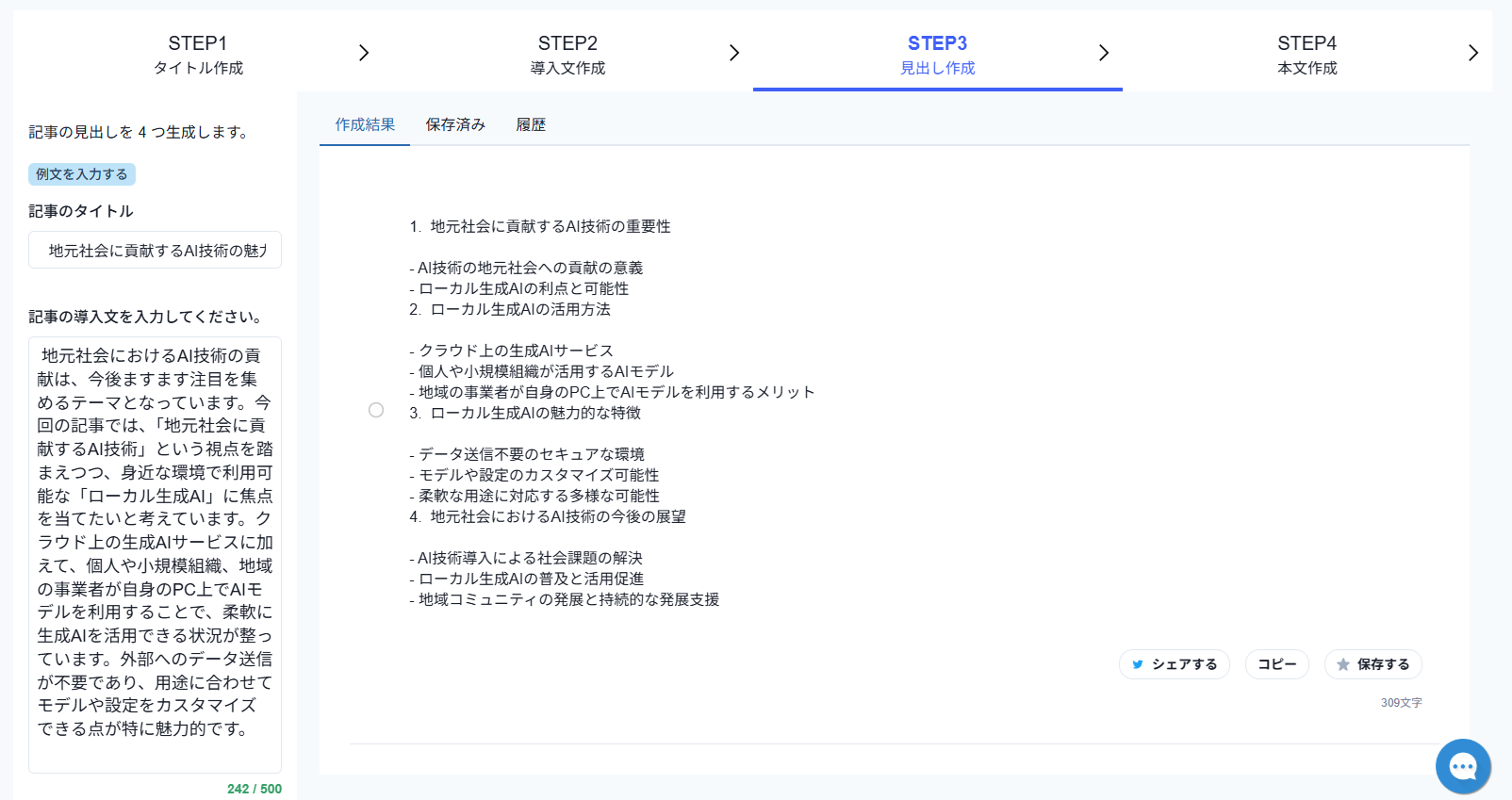This screenshot has height=800, width=1512.
Task: Click heading '3. ローカル生成AIの魅力的な特徴'
Action: [x=525, y=413]
